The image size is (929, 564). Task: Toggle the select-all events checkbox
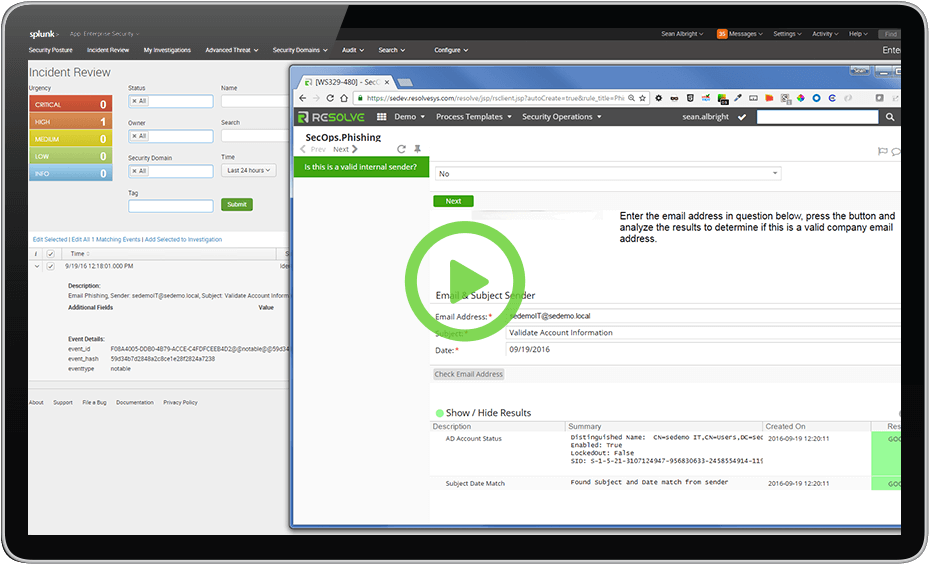50,254
